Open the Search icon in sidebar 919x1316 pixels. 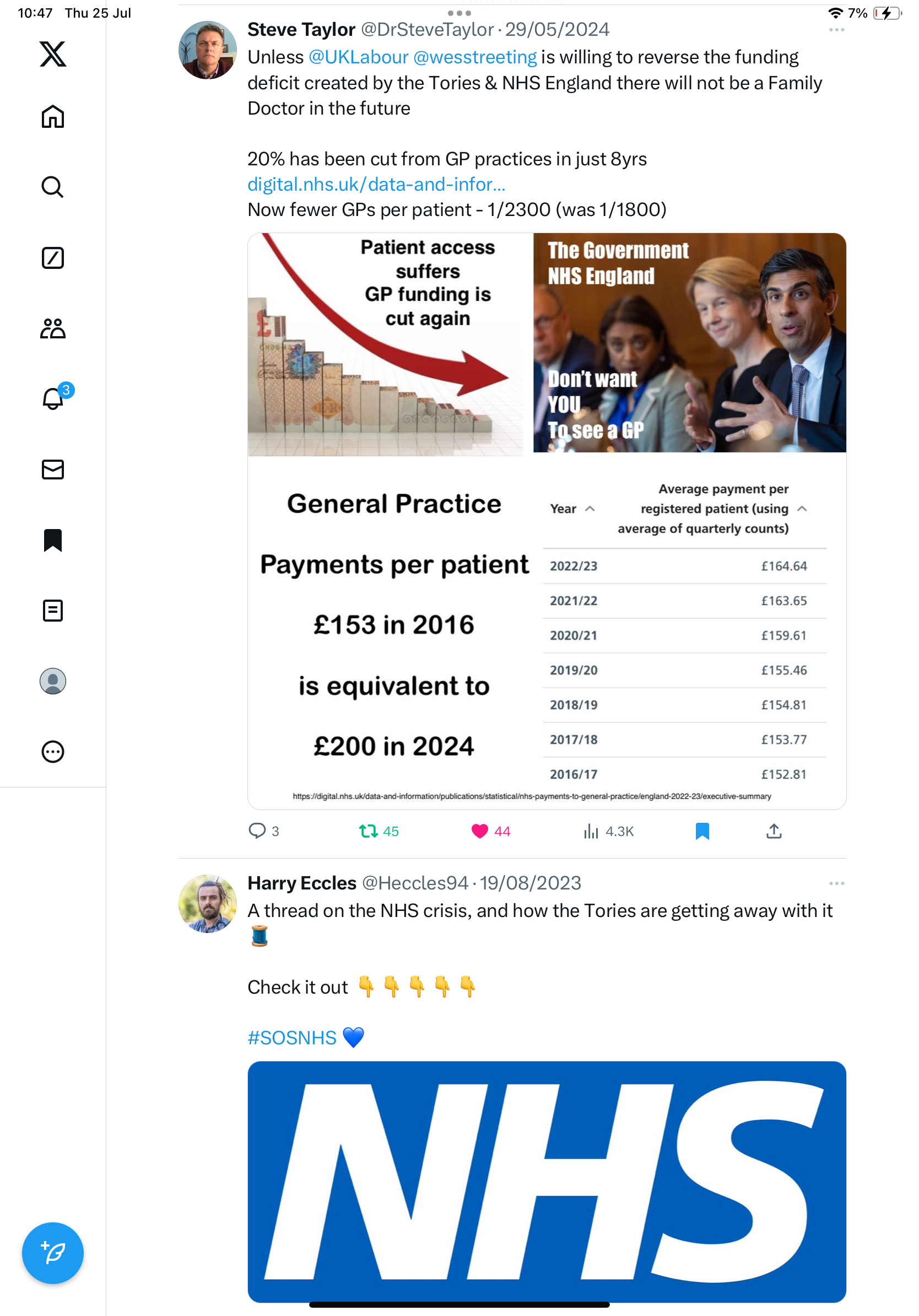[53, 187]
